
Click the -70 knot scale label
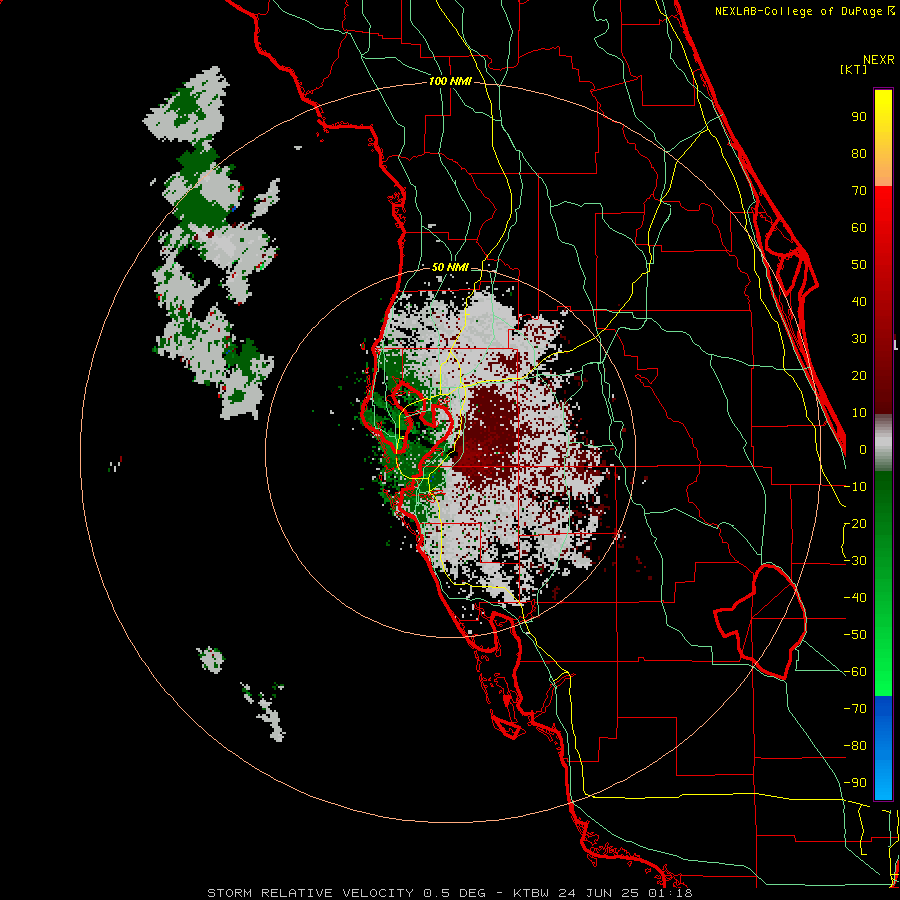pyautogui.click(x=855, y=709)
